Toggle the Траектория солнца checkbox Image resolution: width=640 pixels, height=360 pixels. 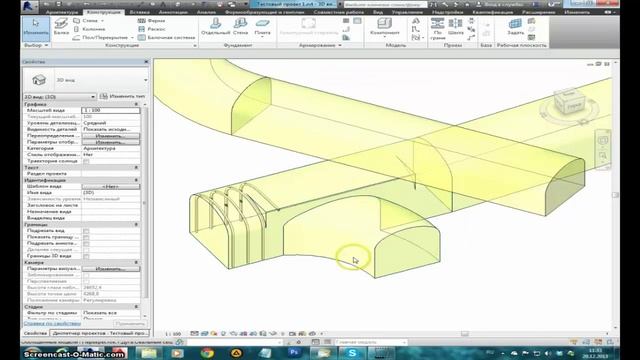[86, 161]
